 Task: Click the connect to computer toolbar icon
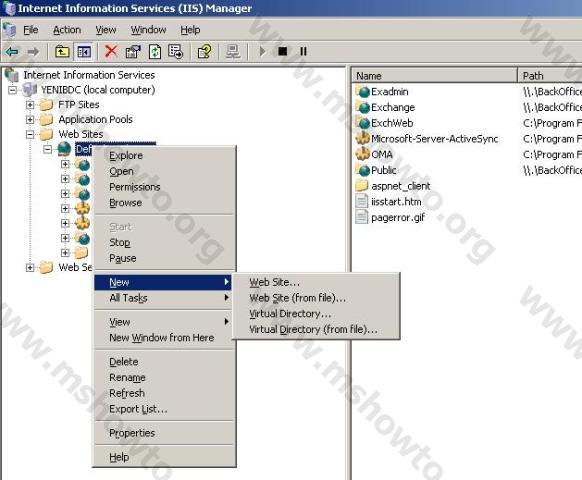pos(233,52)
